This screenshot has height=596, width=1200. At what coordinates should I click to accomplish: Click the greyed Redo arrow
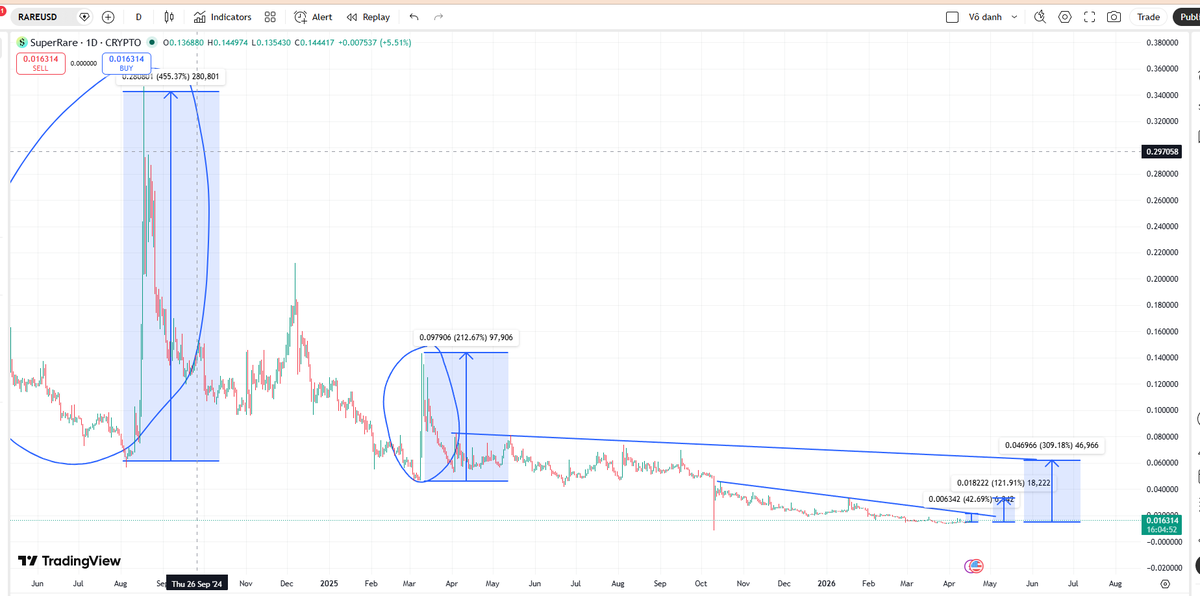pos(439,17)
